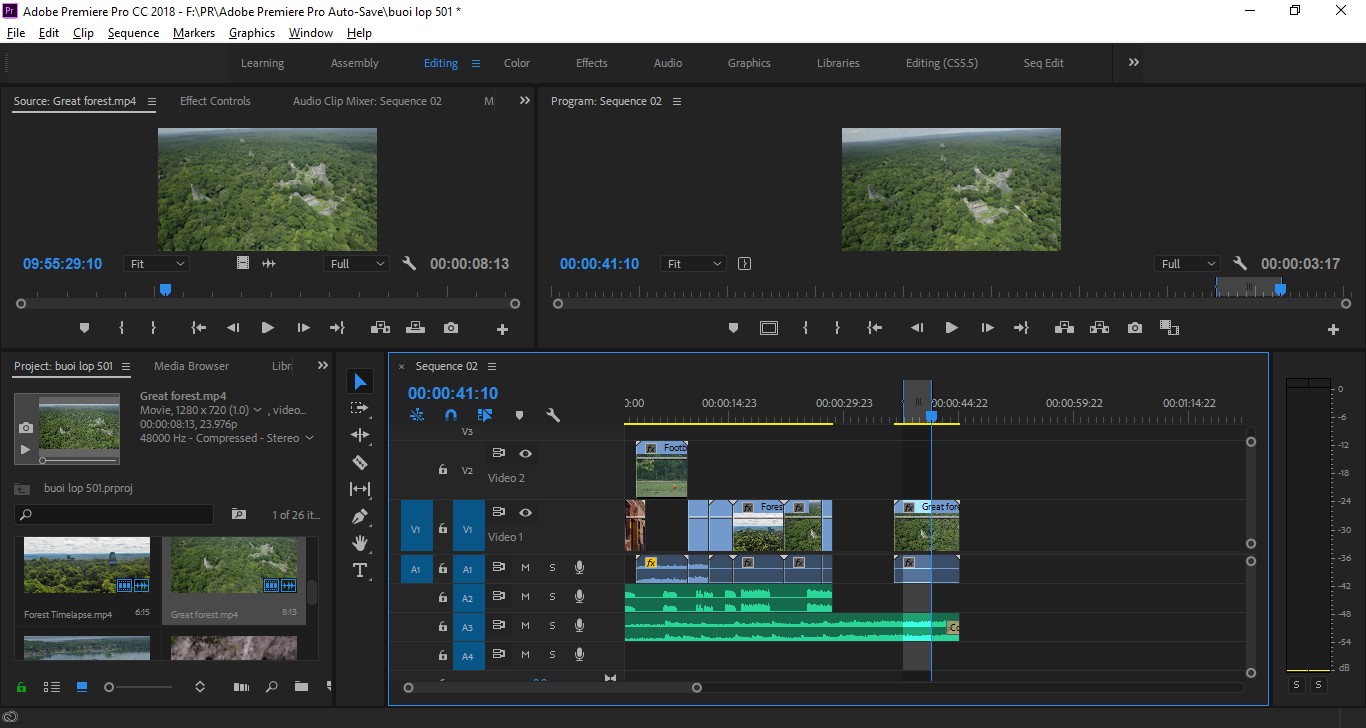1366x728 pixels.
Task: Select the Razor tool
Action: pyautogui.click(x=360, y=462)
